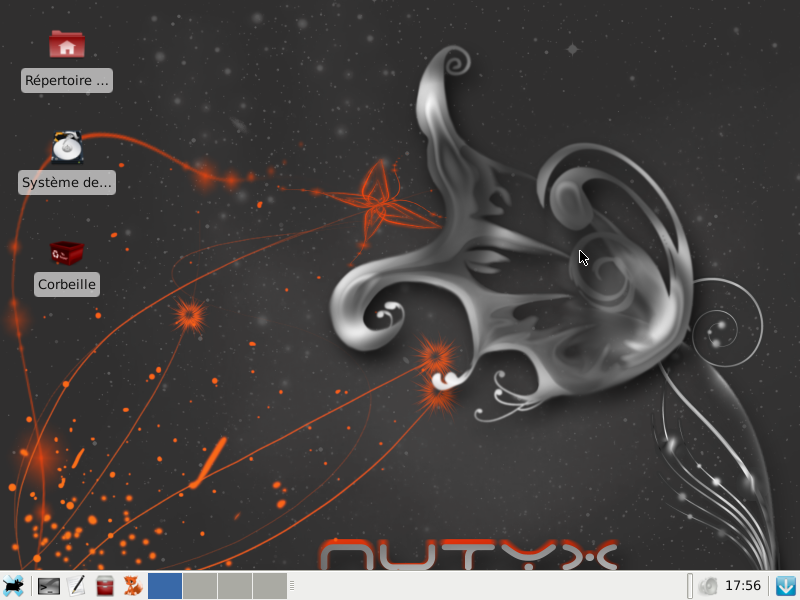Launch the terminal emulator from the panel
Viewport: 800px width, 600px height.
pos(49,586)
